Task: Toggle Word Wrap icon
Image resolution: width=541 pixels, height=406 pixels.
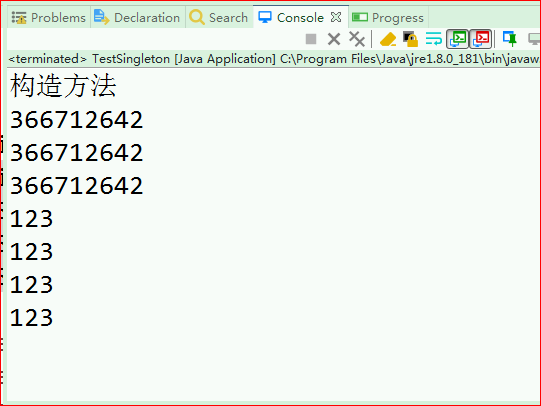Action: [x=434, y=39]
